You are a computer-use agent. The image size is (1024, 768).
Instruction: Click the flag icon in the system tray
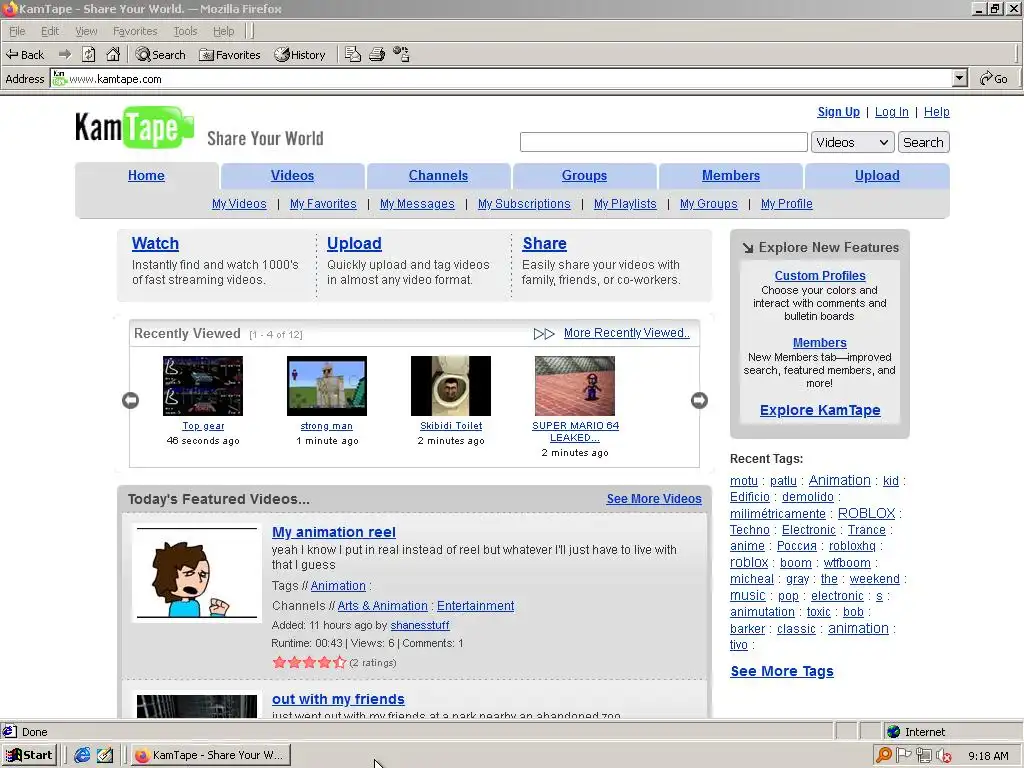click(x=904, y=755)
